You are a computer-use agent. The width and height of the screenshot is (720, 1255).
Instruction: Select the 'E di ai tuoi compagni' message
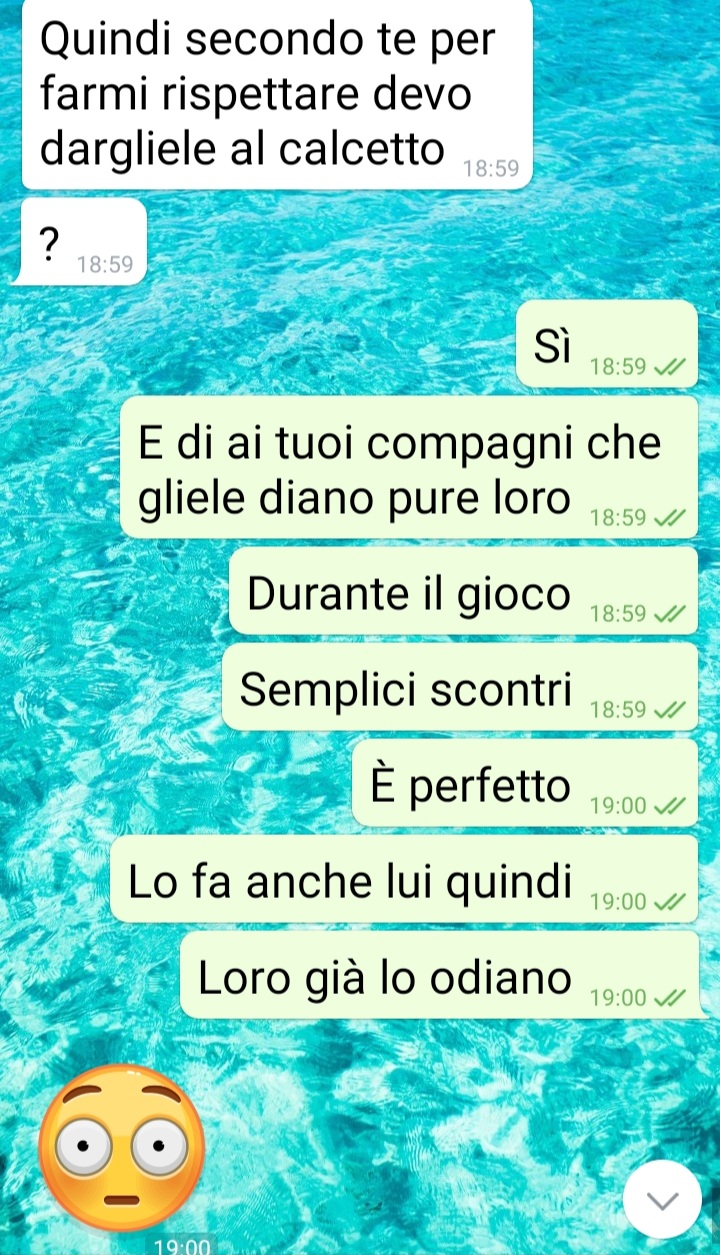(409, 467)
